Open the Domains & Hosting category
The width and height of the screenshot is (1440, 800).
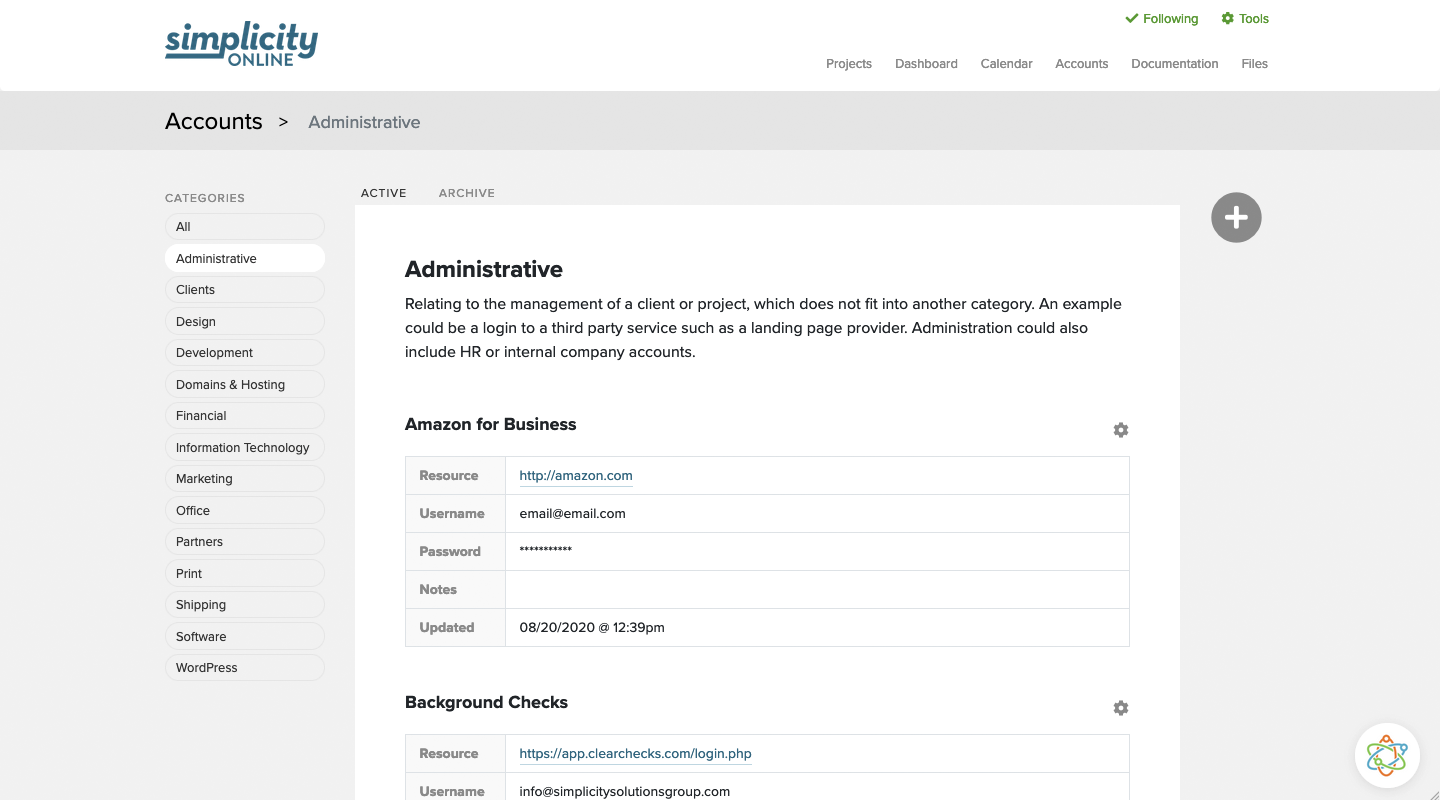coord(245,384)
